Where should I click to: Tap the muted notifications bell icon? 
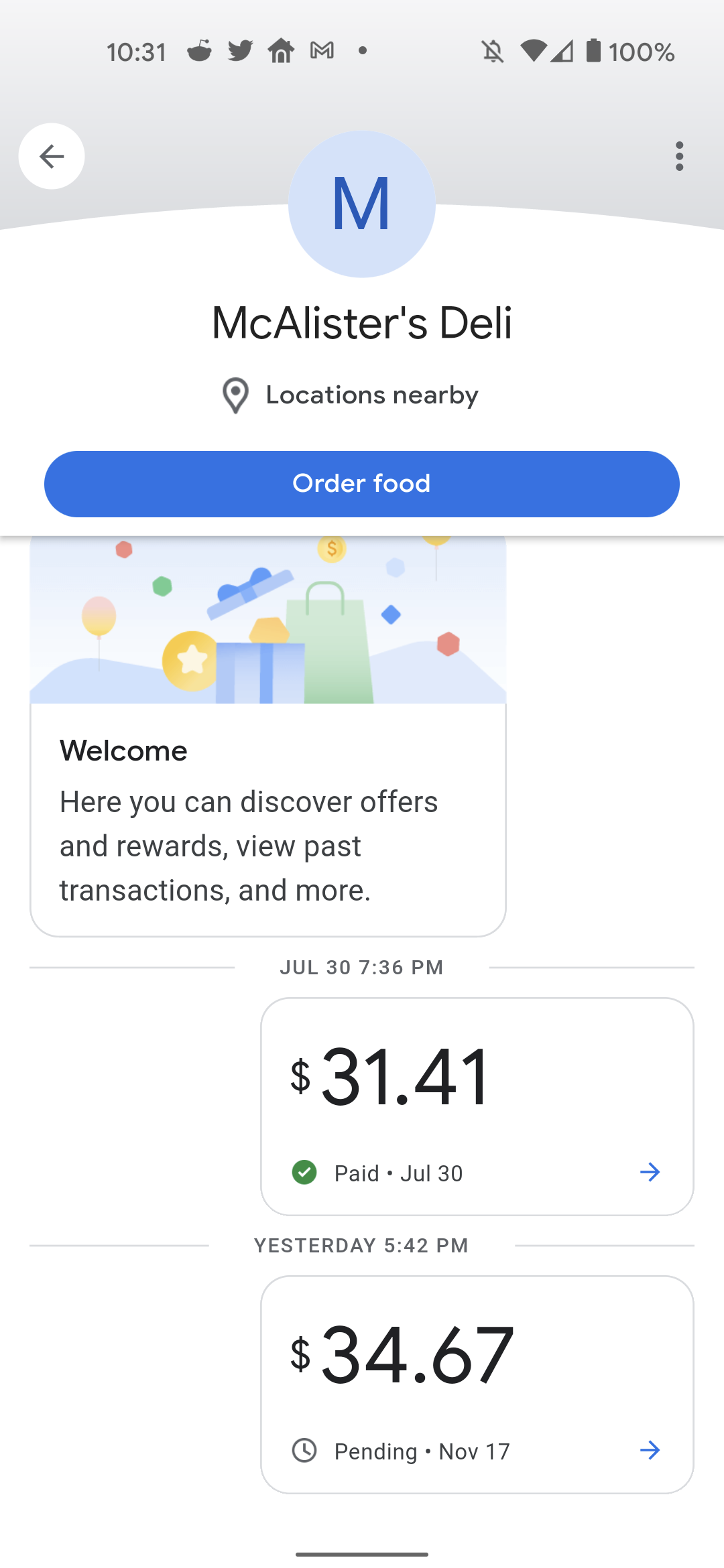[x=493, y=51]
